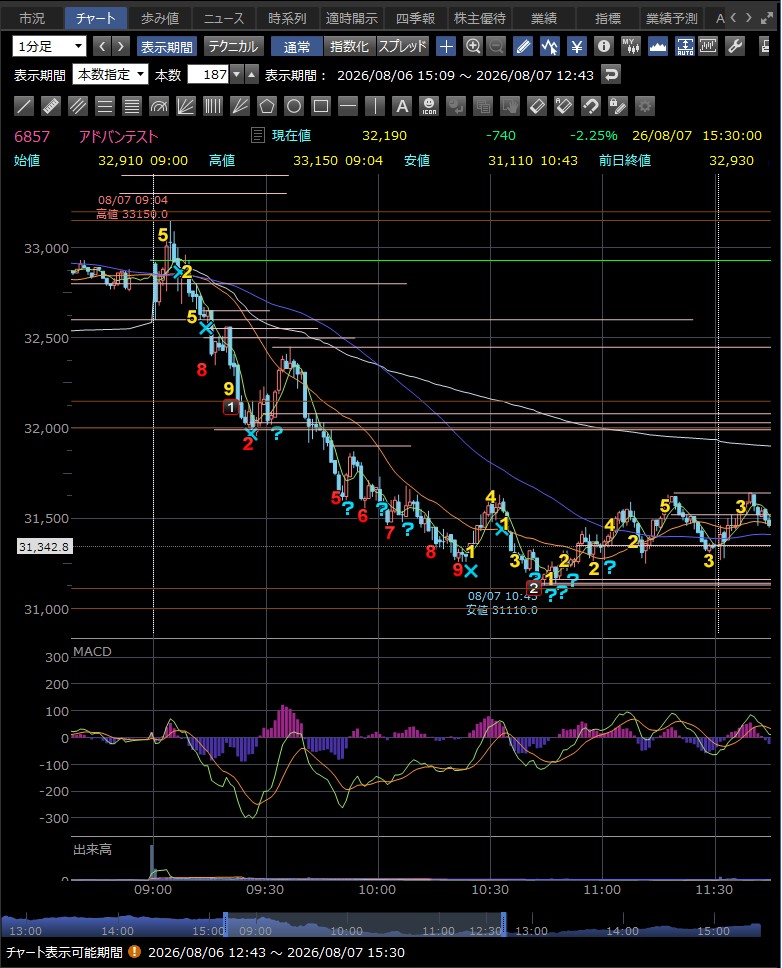Decrease bar count with down arrow

tap(236, 75)
